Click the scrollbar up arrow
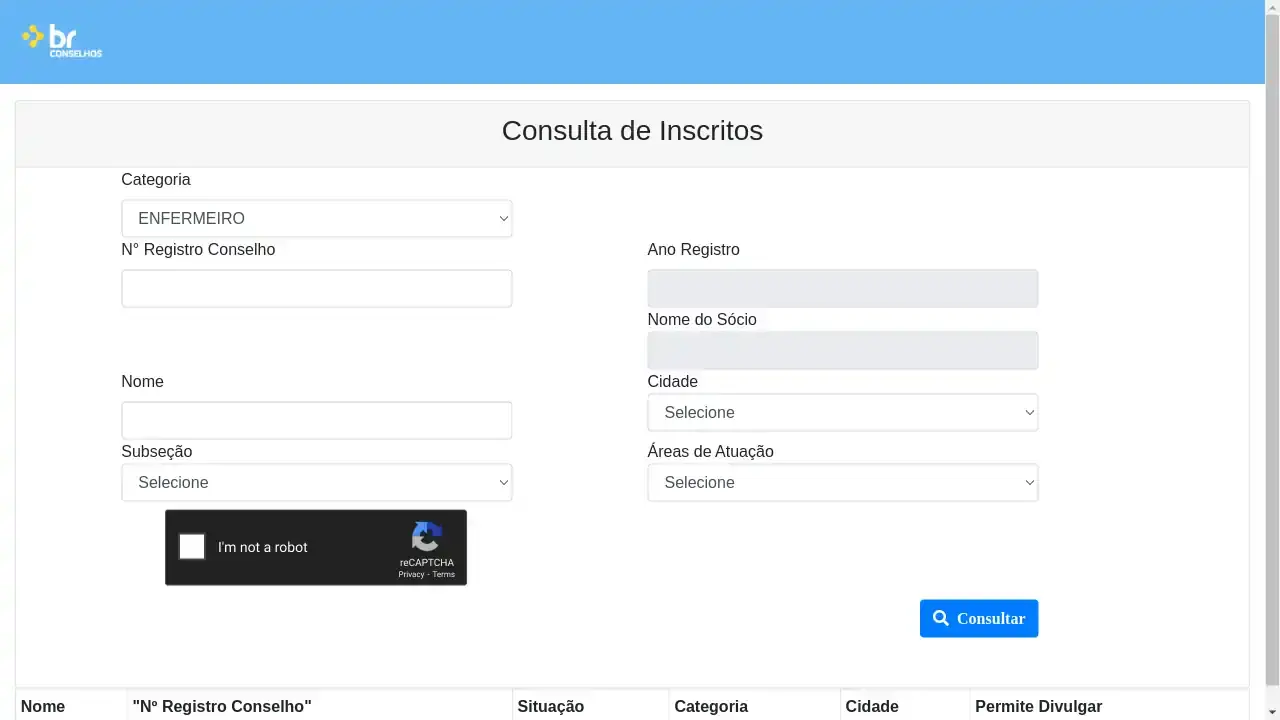 coord(1272,8)
